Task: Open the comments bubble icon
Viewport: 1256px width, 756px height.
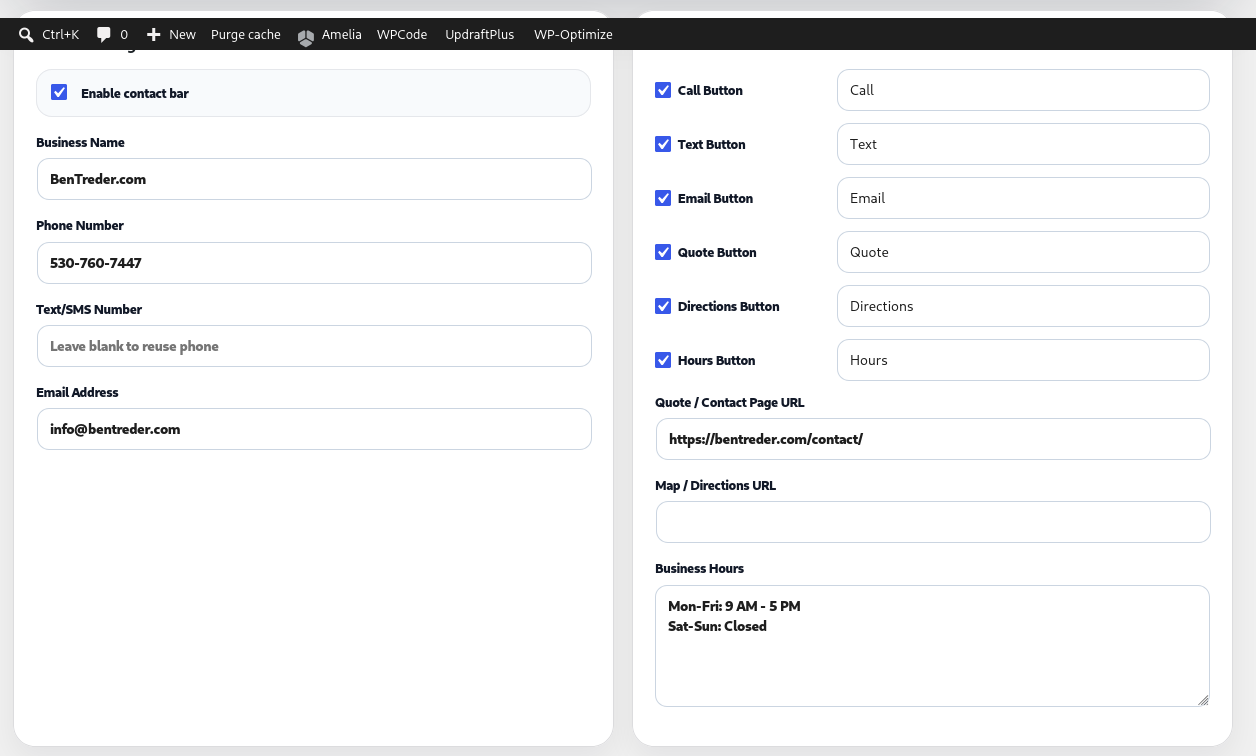Action: click(x=104, y=34)
